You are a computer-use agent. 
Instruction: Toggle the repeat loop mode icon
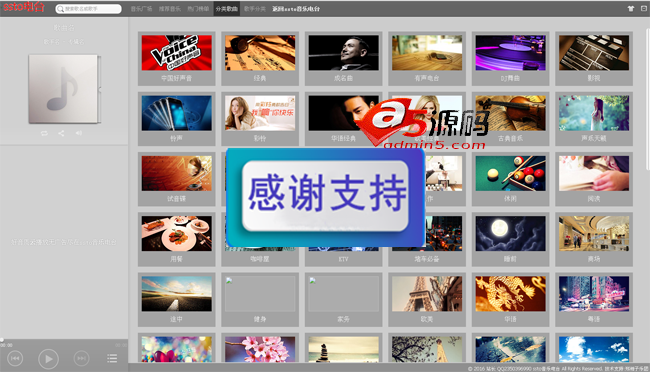tap(44, 133)
